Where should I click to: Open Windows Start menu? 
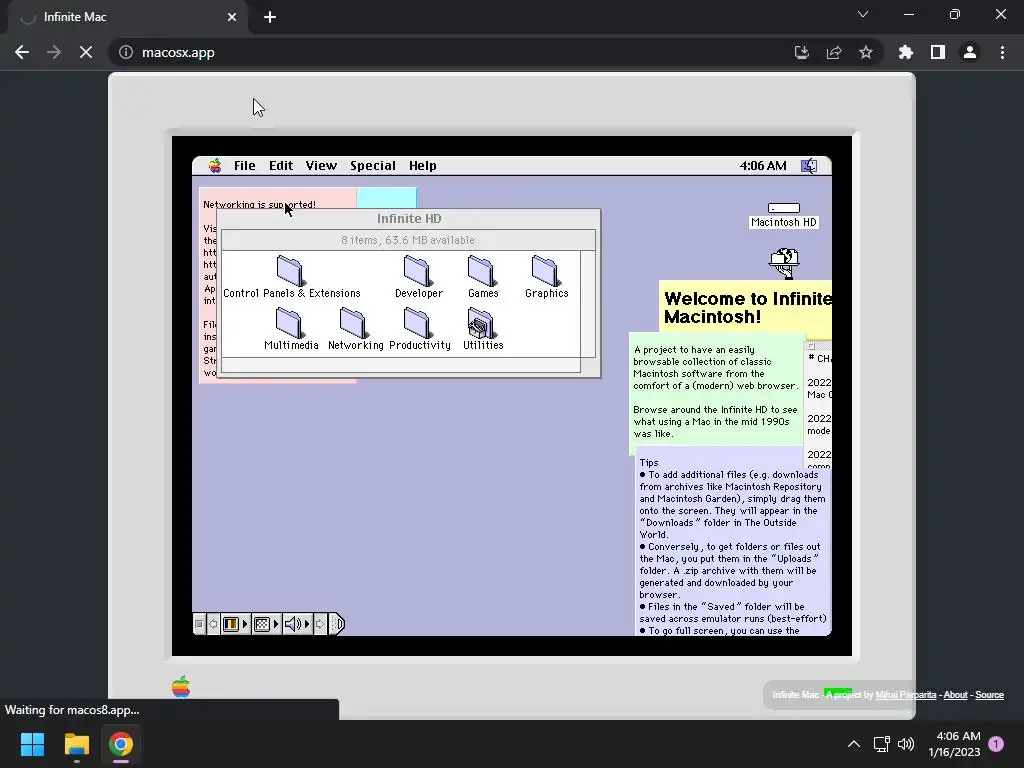tap(32, 744)
